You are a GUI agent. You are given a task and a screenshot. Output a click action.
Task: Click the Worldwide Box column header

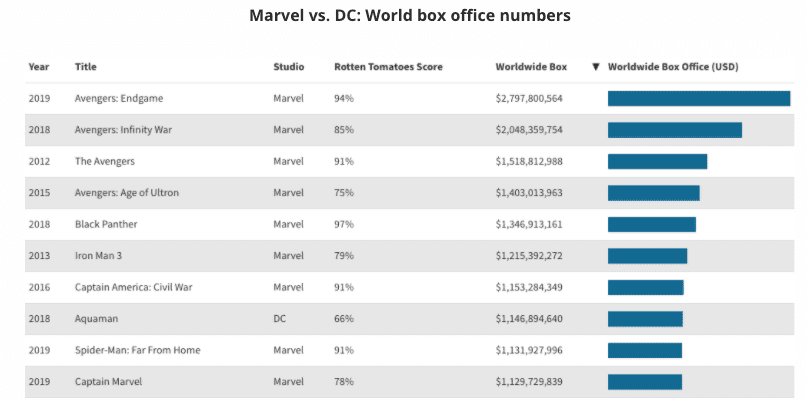(531, 67)
